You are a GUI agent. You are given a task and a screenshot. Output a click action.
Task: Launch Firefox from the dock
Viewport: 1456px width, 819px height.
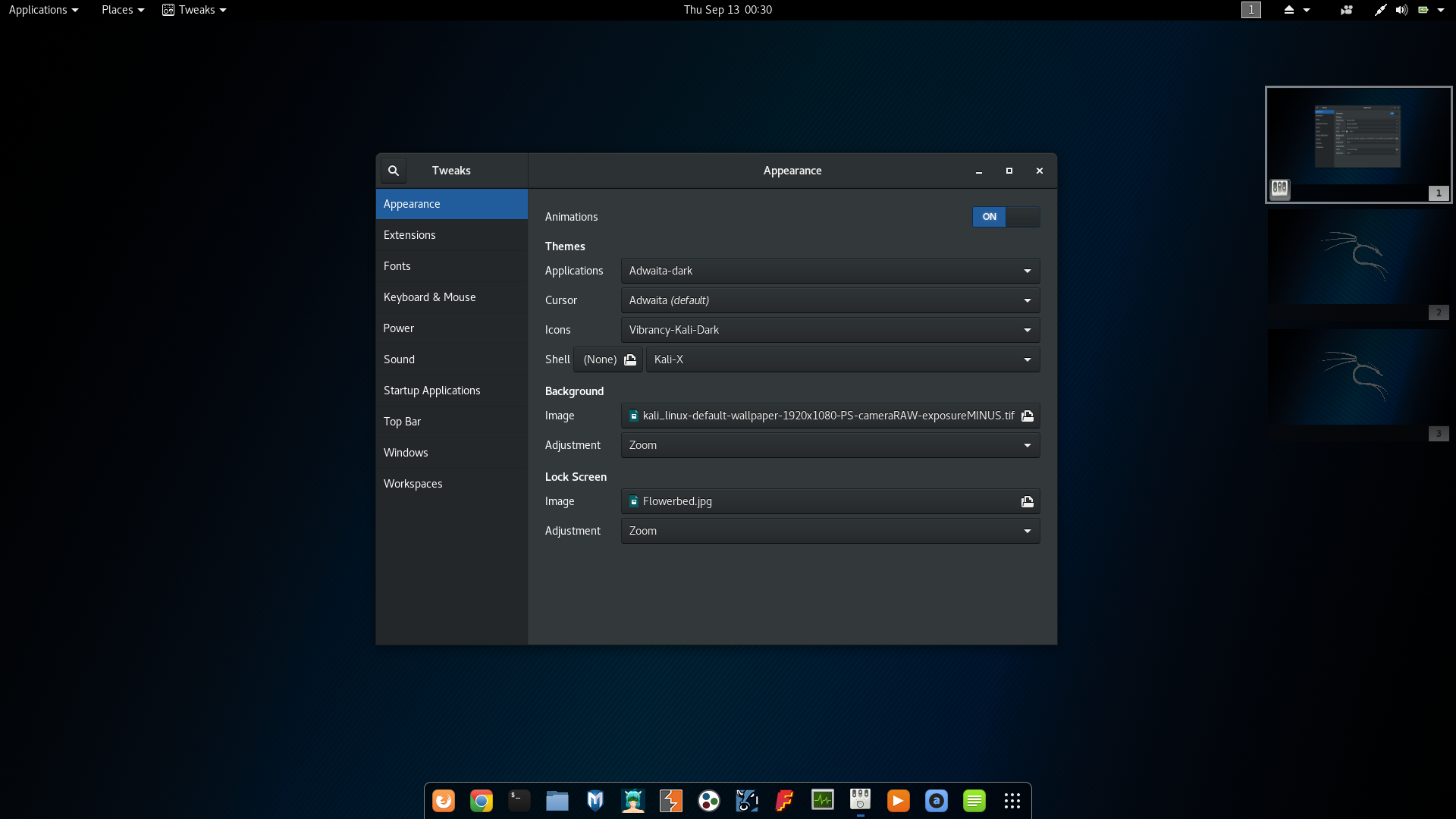[x=444, y=801]
